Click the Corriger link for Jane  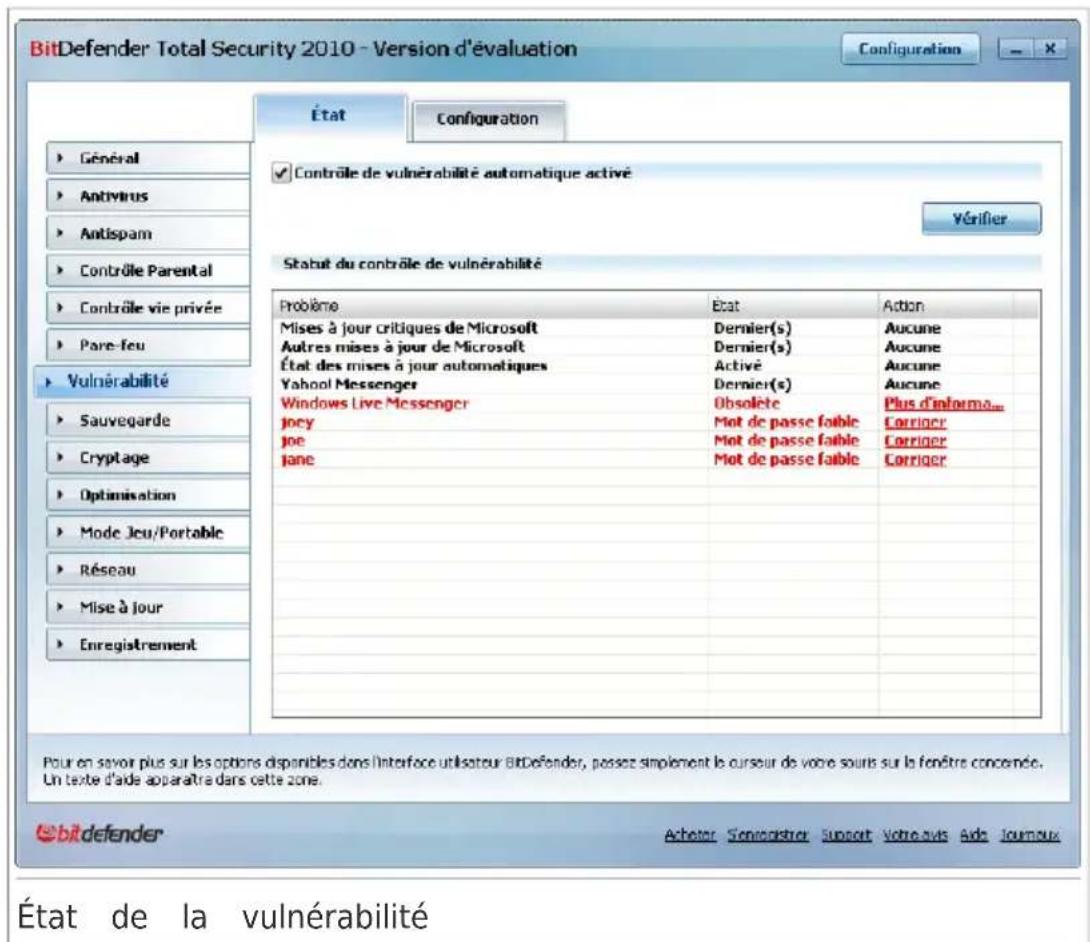point(915,460)
